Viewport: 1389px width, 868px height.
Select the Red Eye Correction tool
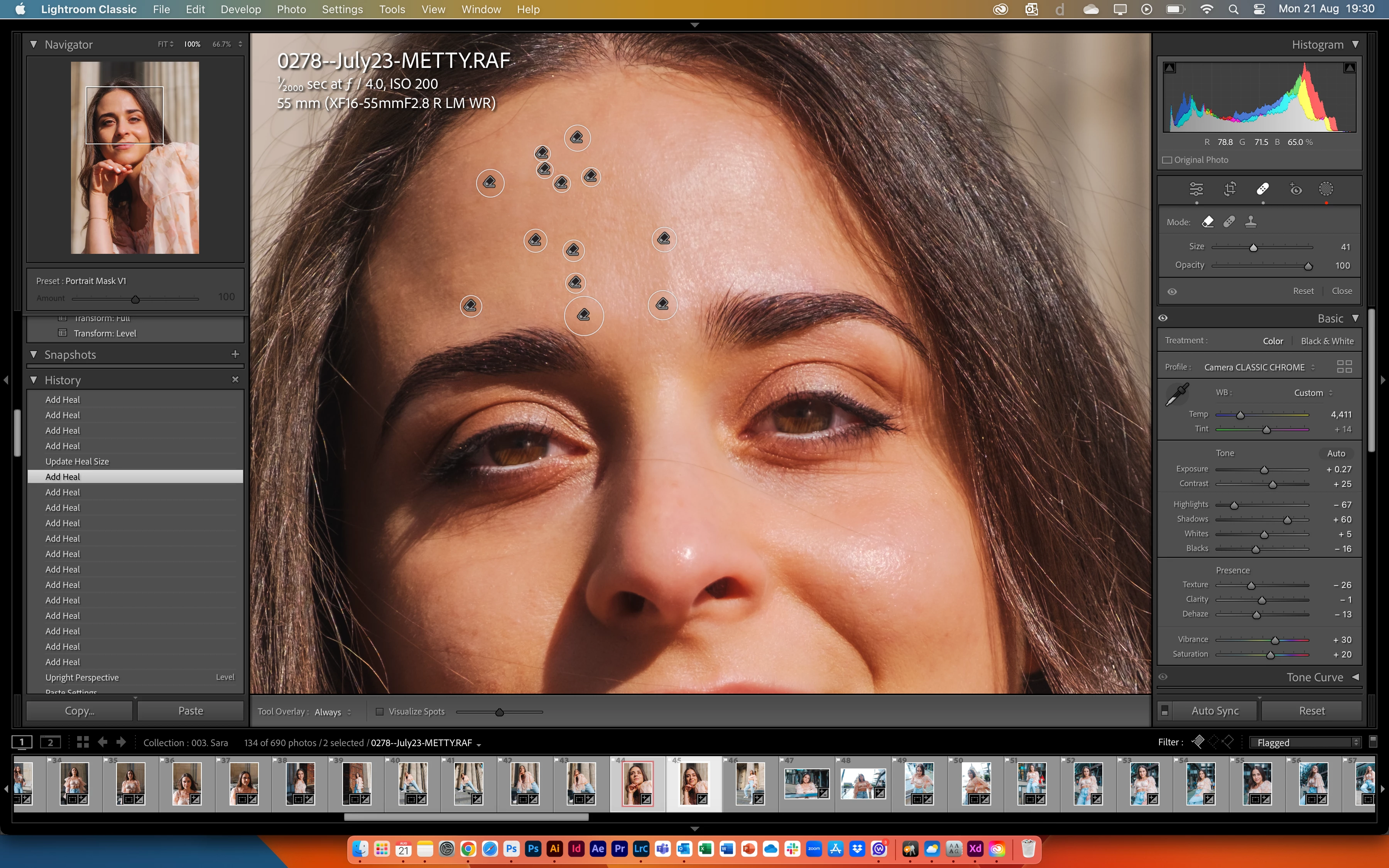[1296, 189]
